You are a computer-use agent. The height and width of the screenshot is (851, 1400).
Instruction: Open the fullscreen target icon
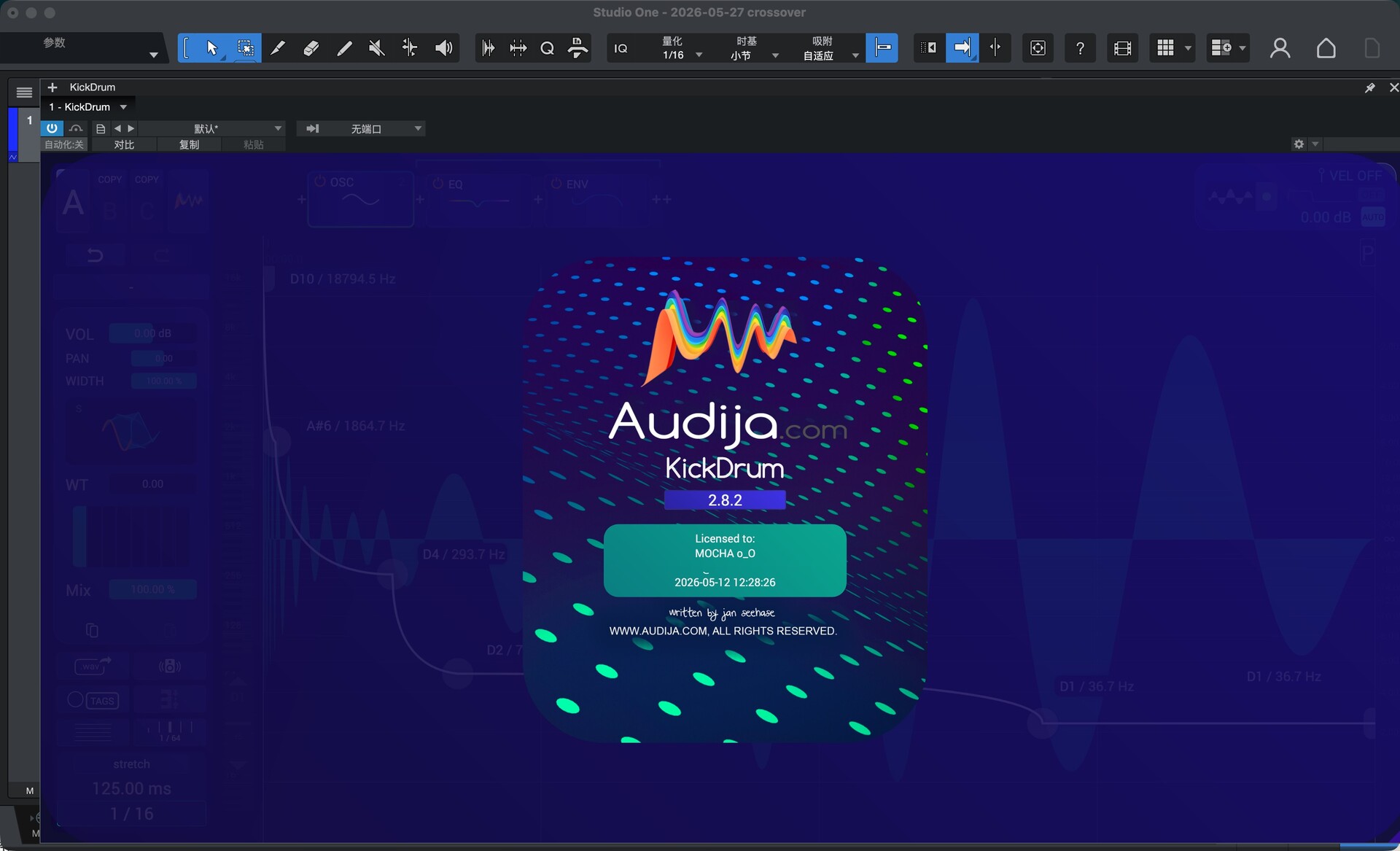[x=1038, y=48]
